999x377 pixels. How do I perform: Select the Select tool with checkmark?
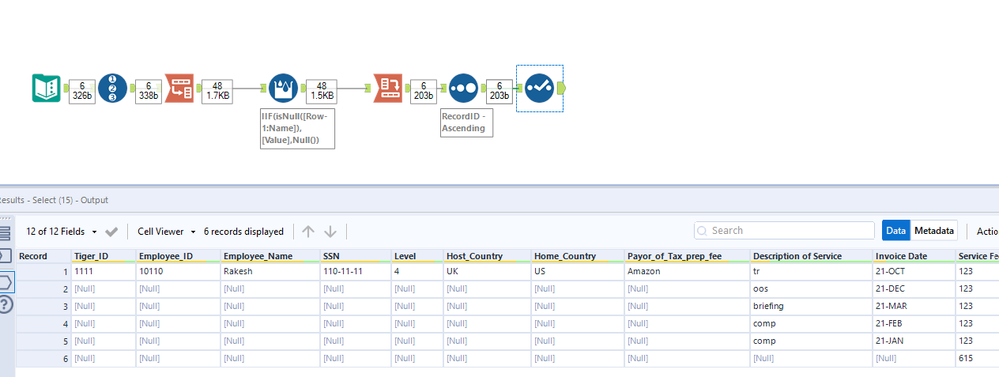(540, 88)
